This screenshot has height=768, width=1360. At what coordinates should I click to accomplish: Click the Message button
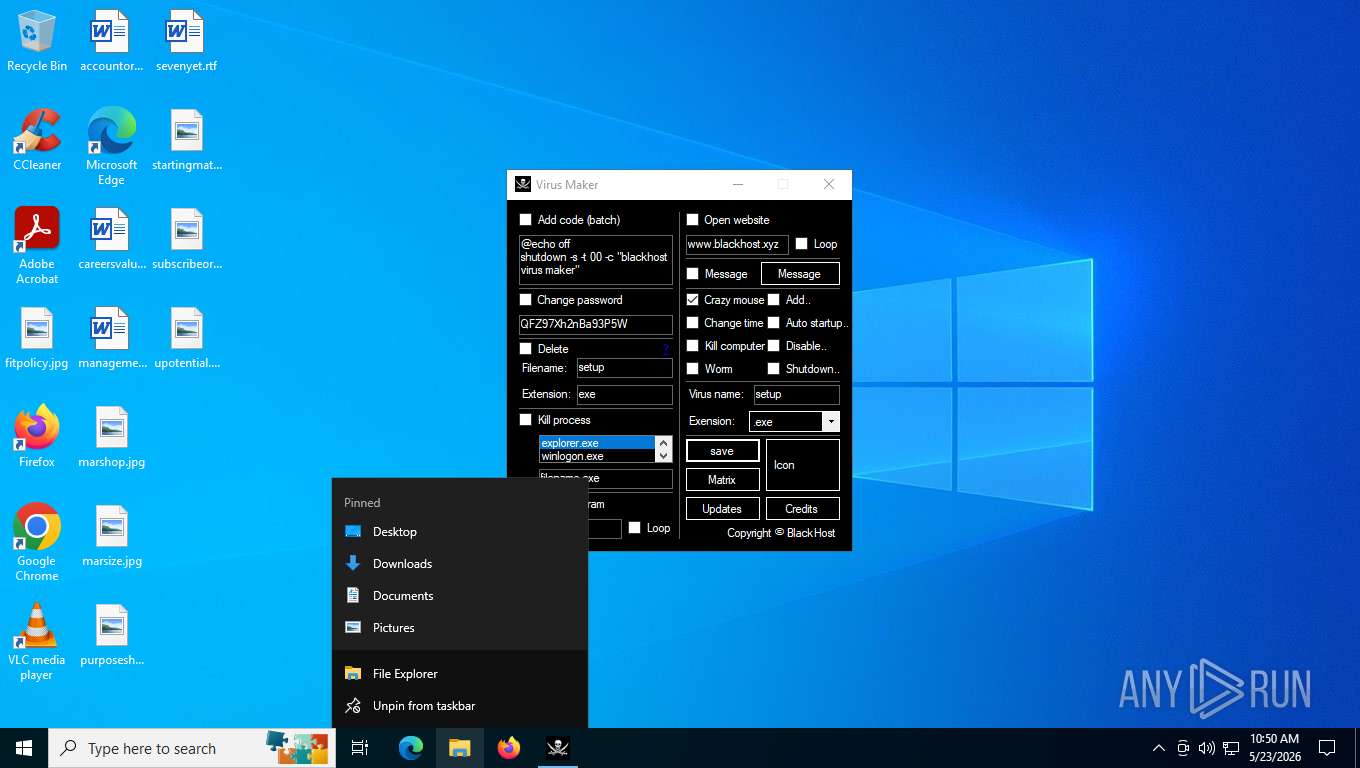(x=800, y=274)
